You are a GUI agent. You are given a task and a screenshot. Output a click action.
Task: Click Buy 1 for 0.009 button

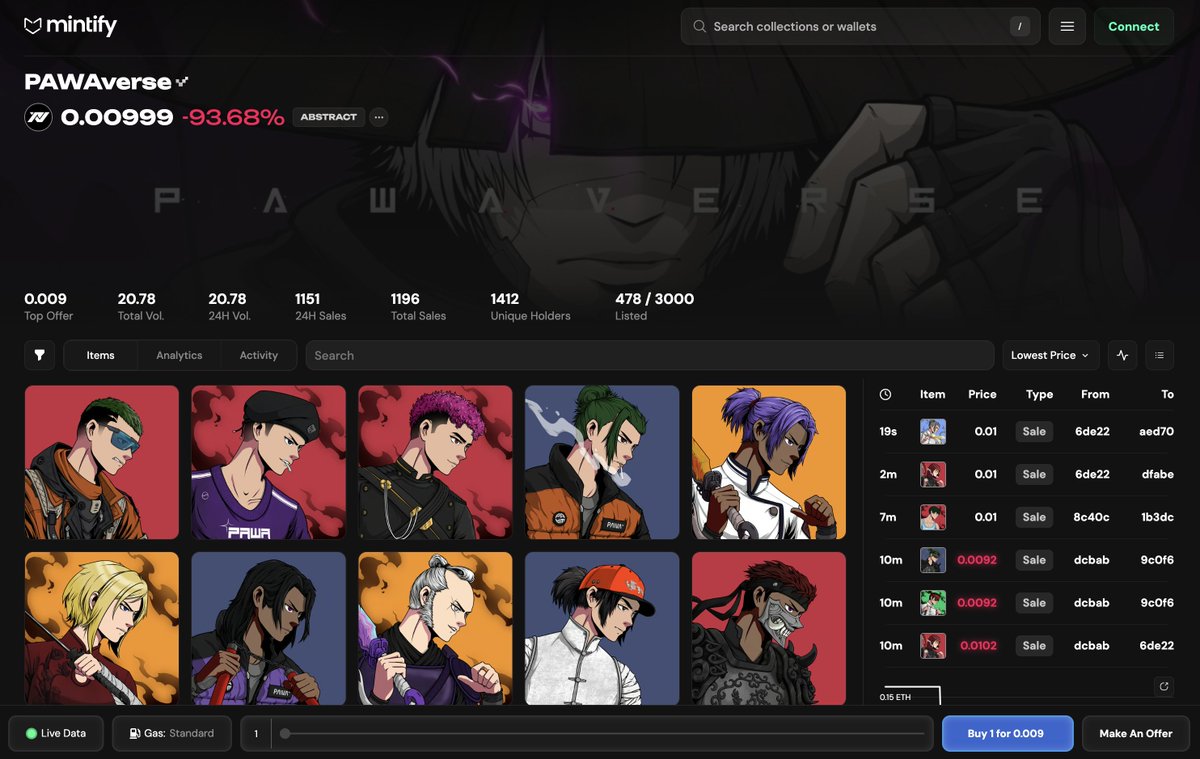click(x=1007, y=733)
